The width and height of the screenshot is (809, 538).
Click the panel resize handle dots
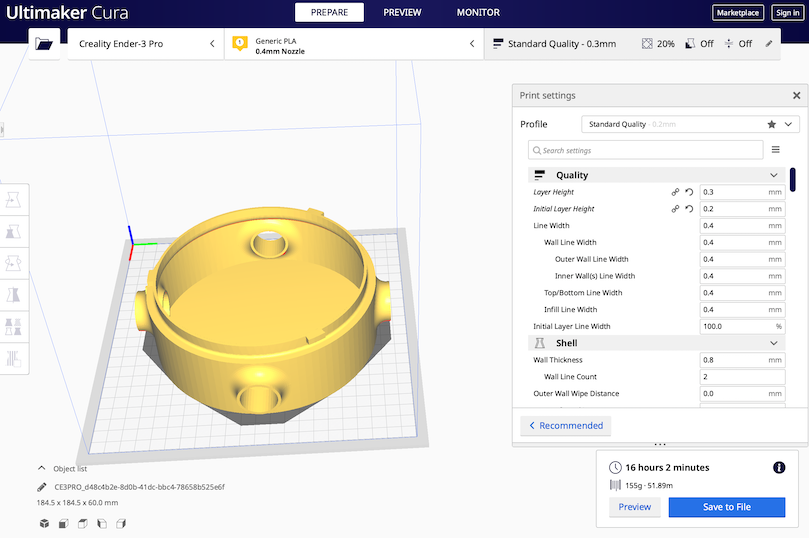click(660, 444)
